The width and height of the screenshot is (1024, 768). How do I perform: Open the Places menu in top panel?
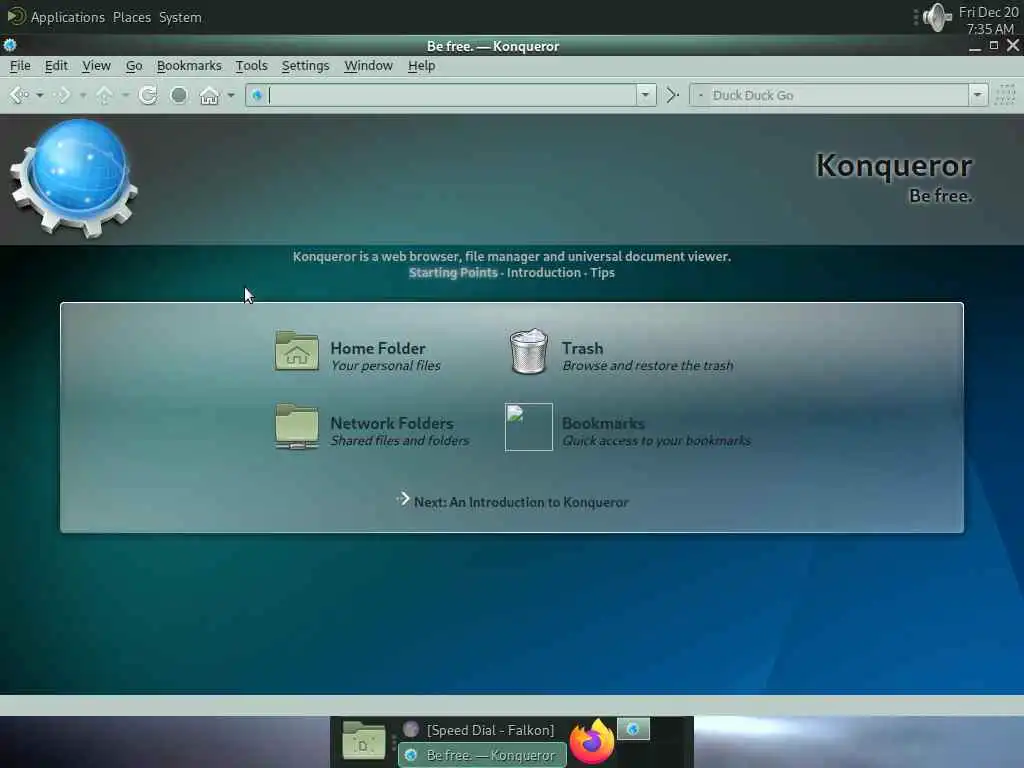click(131, 17)
